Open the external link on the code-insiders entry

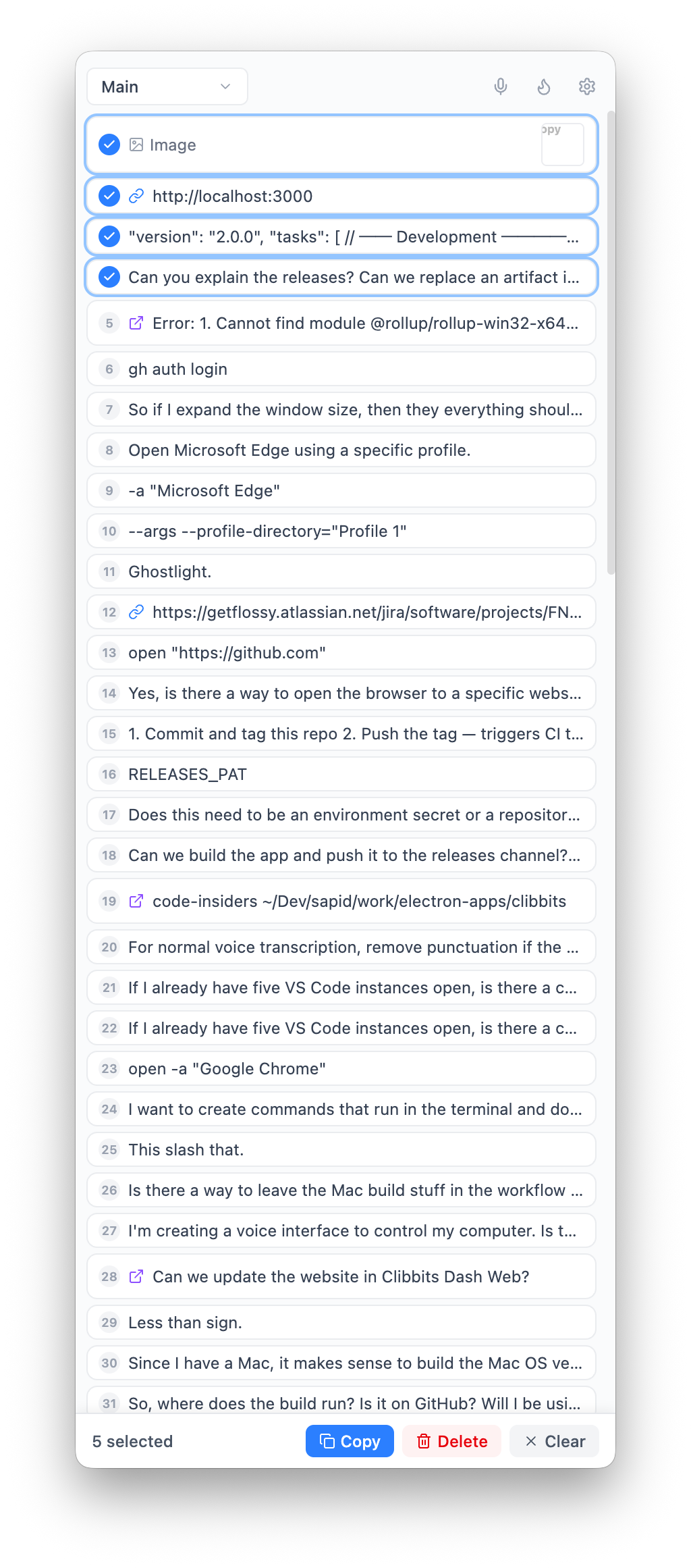pyautogui.click(x=137, y=901)
